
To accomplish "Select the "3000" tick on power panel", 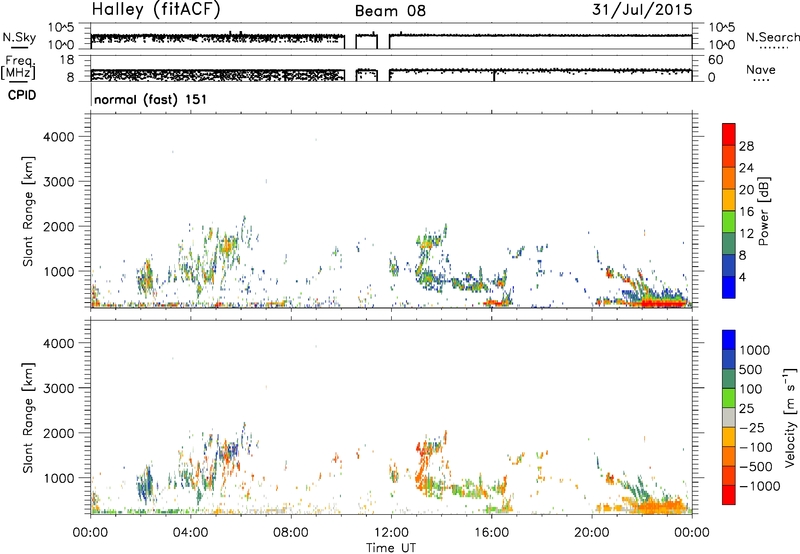I will click(59, 182).
